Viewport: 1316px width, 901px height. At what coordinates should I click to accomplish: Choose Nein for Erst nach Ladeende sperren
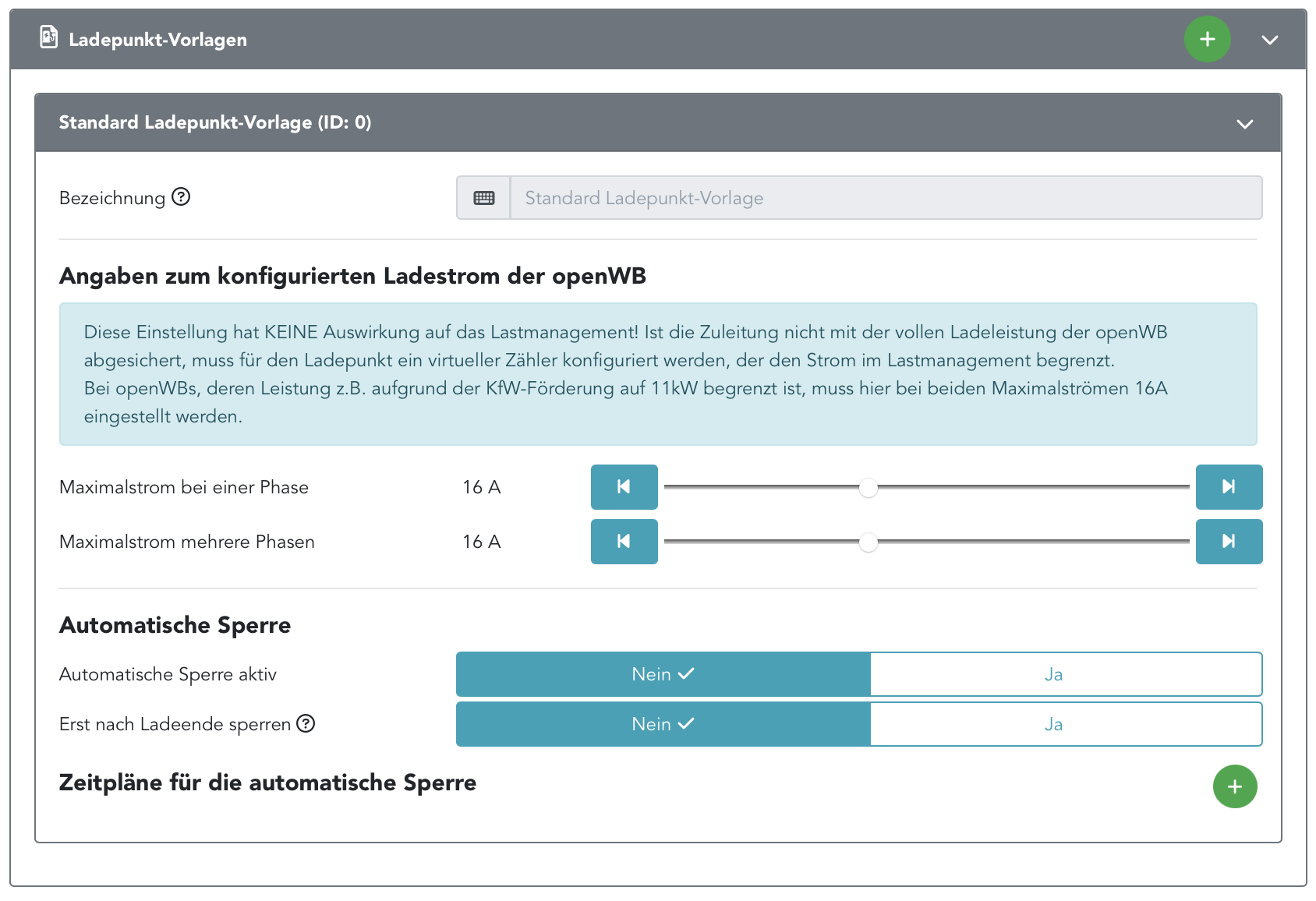(x=663, y=724)
